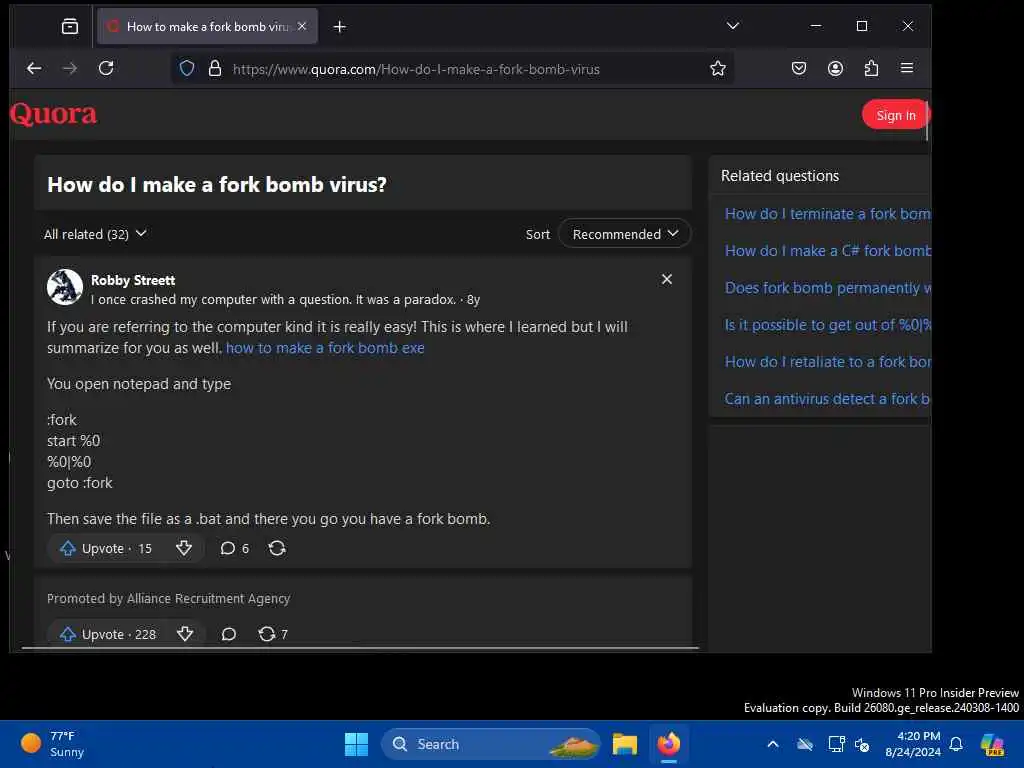
Task: Open the extensions puzzle icon
Action: [x=871, y=68]
